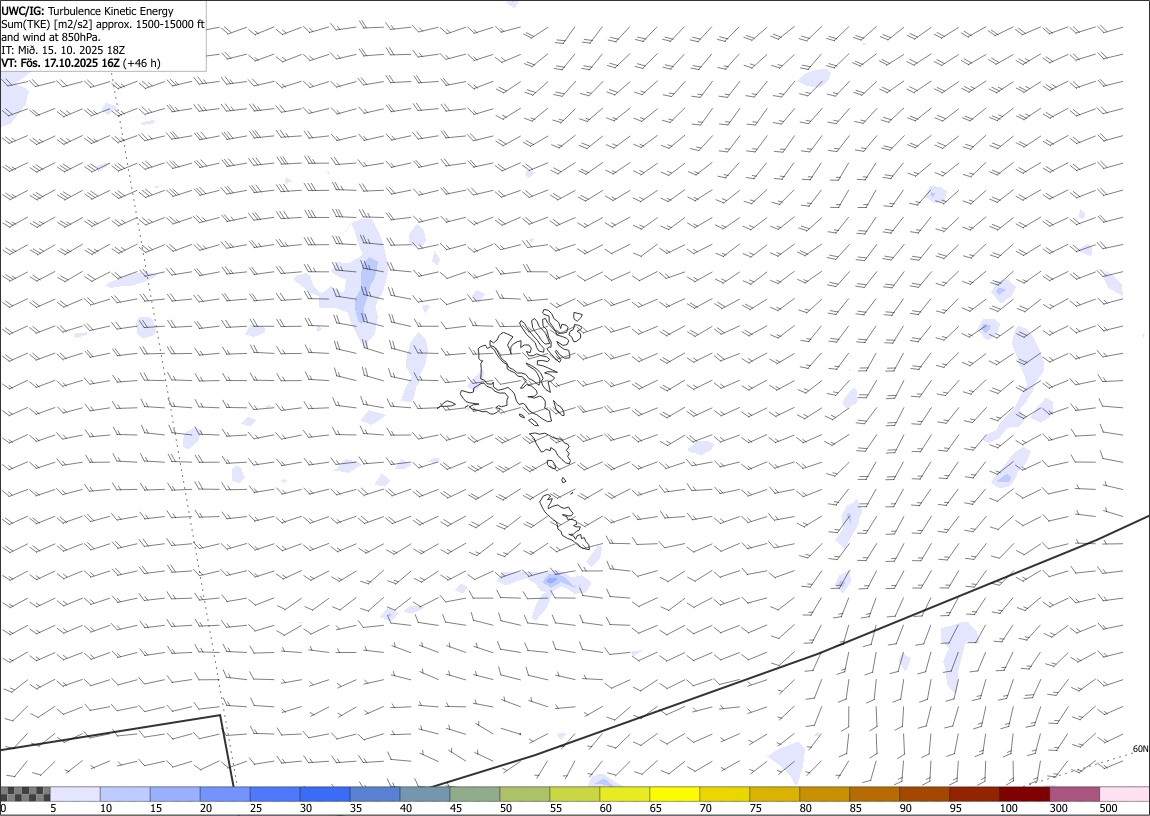Screen dimensions: 1150x816
Task: Select the 95–100 dark red legend swatch
Action: click(x=974, y=794)
